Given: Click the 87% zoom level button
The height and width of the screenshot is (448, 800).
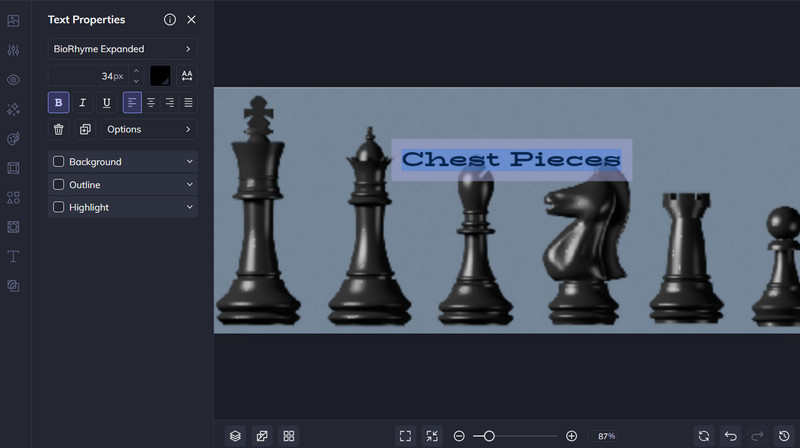Looking at the screenshot, I should [x=606, y=436].
